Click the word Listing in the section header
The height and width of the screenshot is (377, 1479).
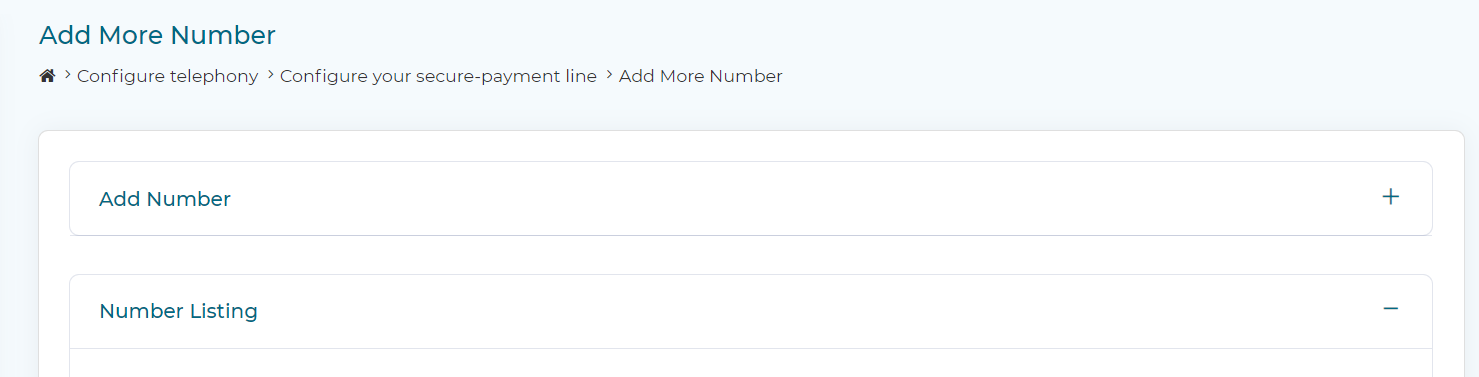pos(223,311)
